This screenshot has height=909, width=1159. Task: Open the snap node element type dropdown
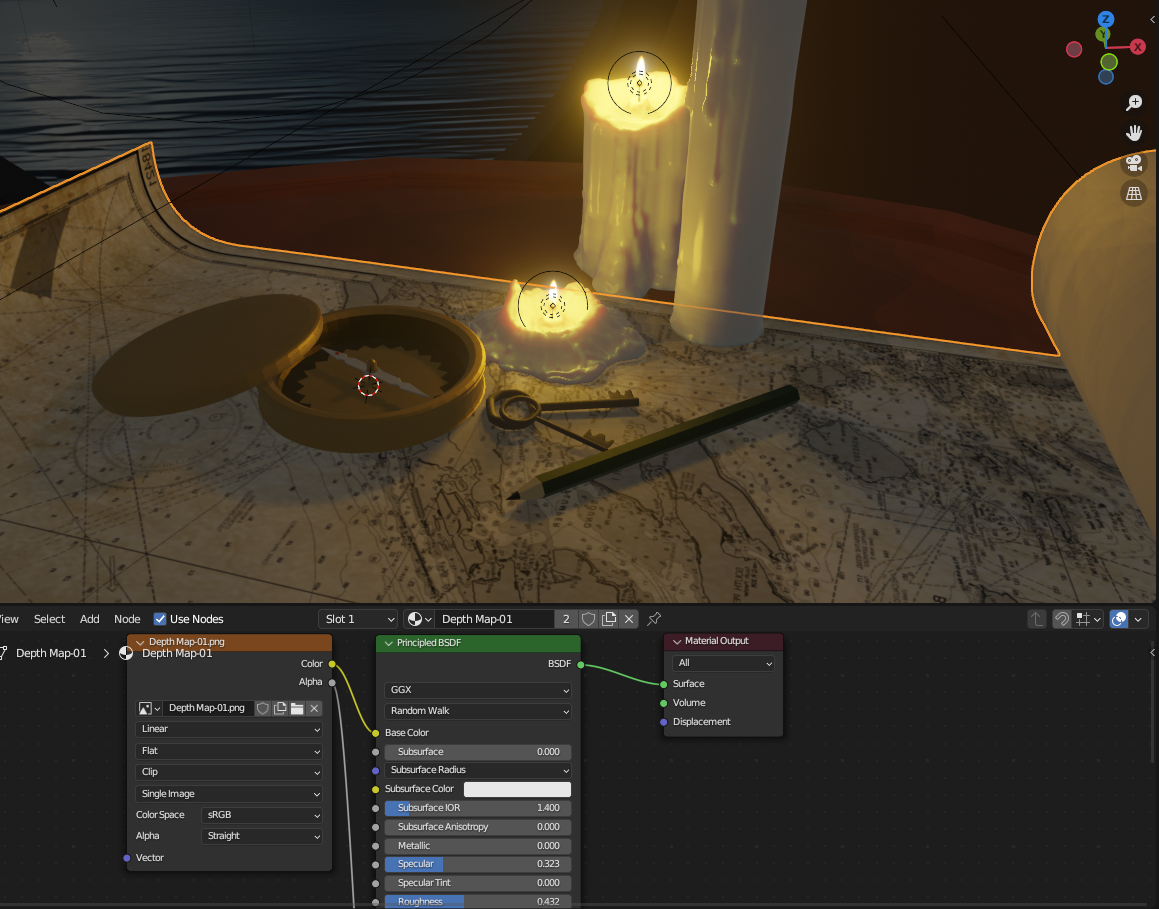pyautogui.click(x=1089, y=619)
